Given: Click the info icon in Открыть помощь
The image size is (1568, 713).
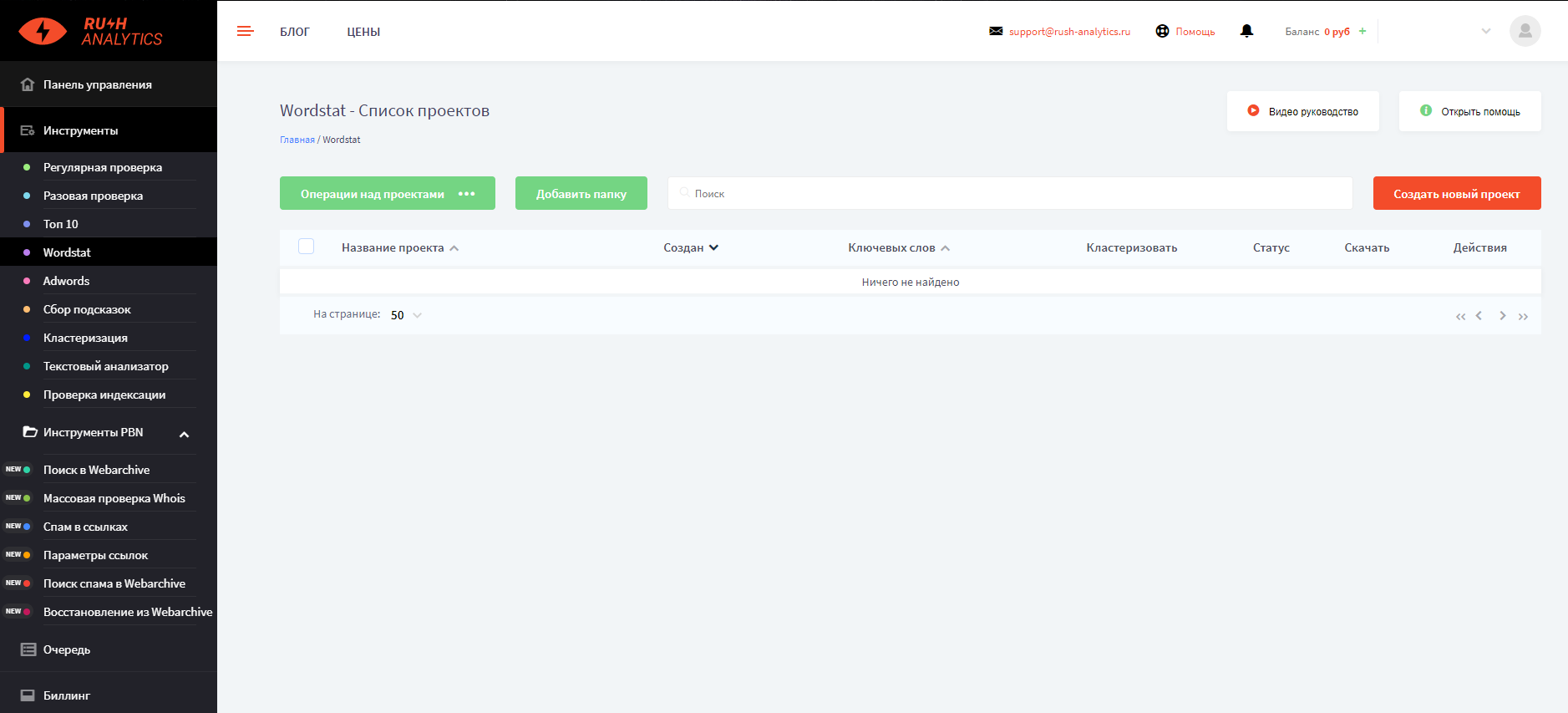Looking at the screenshot, I should coord(1426,110).
